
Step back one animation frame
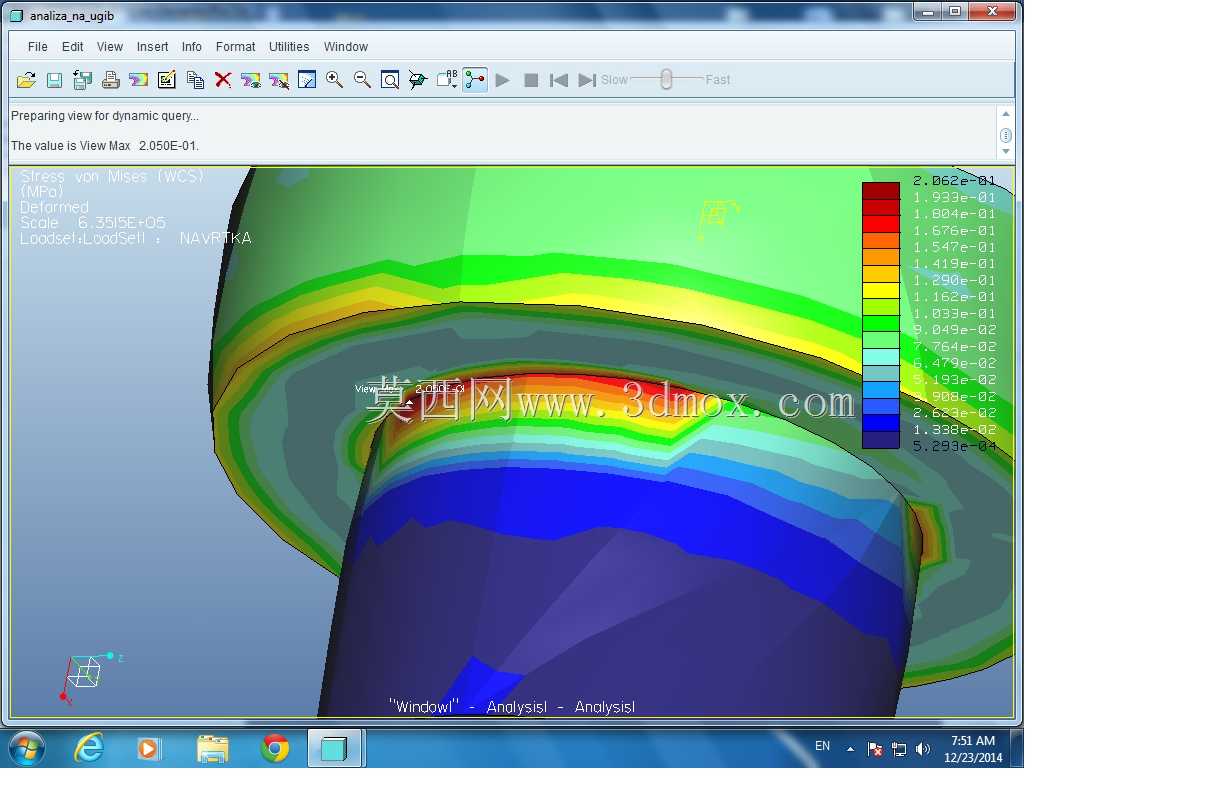tap(559, 80)
